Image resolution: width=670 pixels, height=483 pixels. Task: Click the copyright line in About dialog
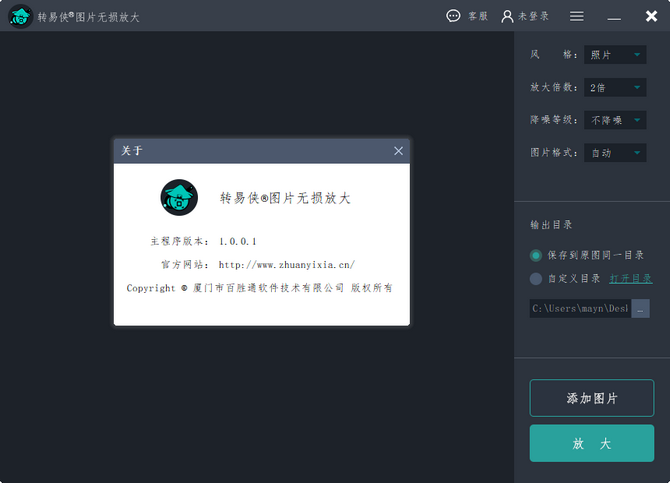click(x=259, y=288)
